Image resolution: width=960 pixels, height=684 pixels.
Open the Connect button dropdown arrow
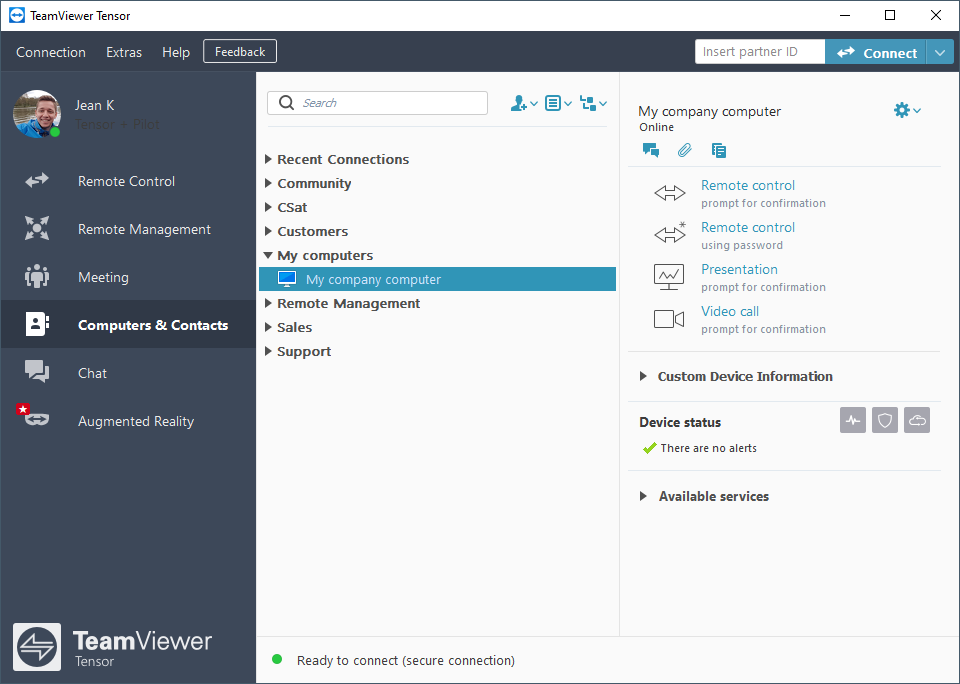[940, 52]
